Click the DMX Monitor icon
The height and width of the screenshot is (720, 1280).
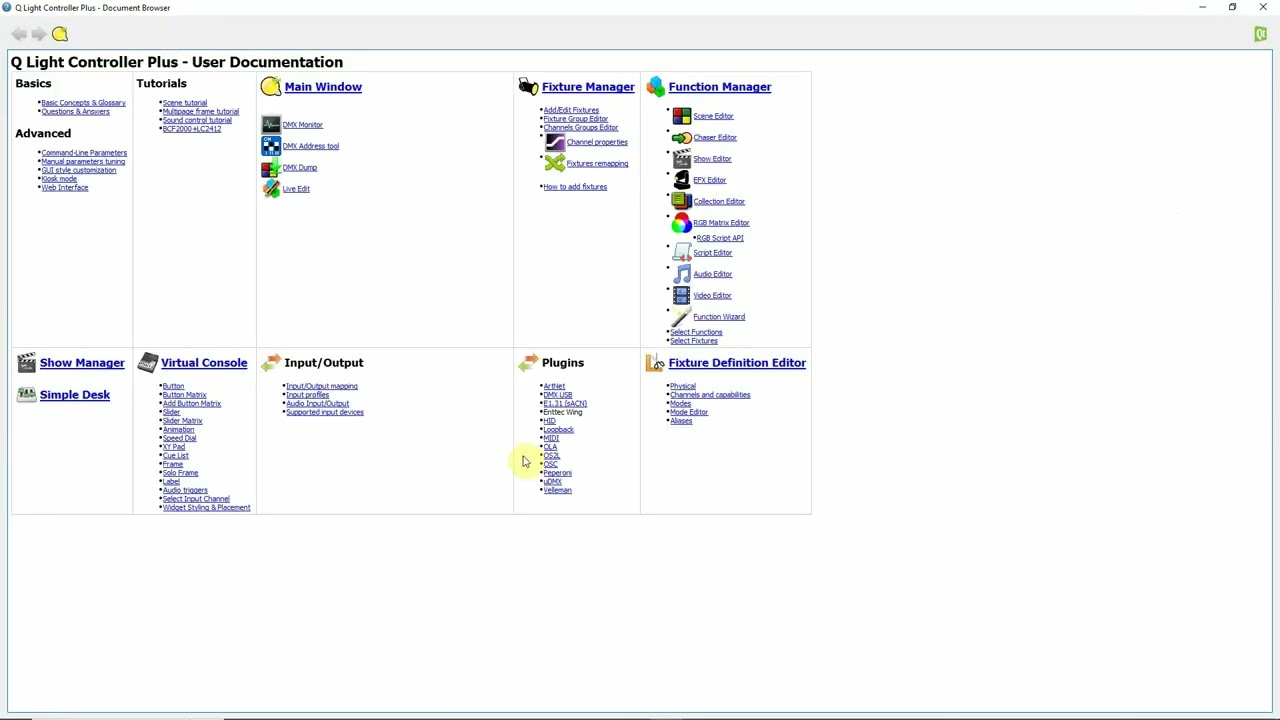271,125
